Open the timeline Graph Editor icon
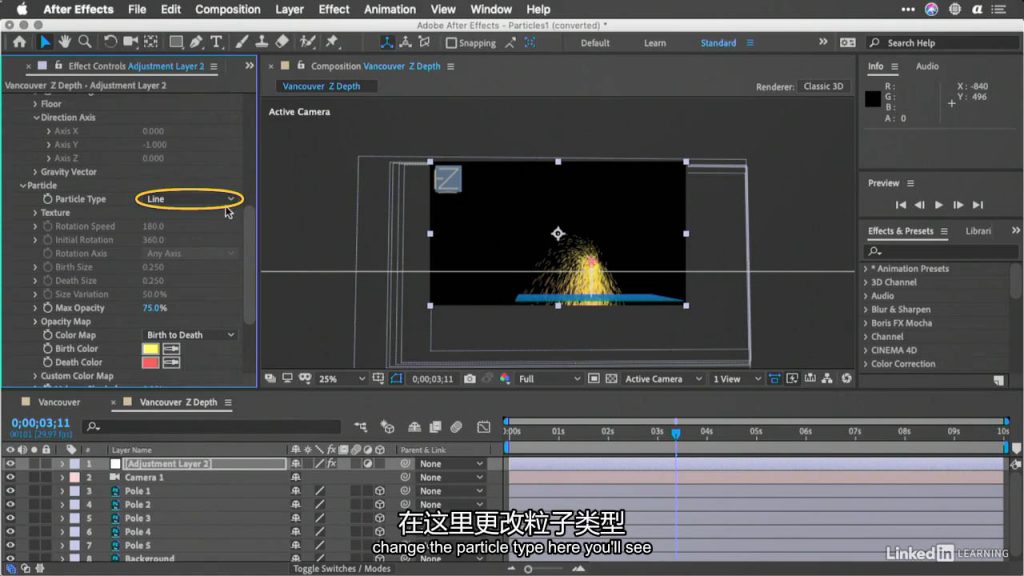Screen dimensions: 1024x576 click(x=483, y=427)
